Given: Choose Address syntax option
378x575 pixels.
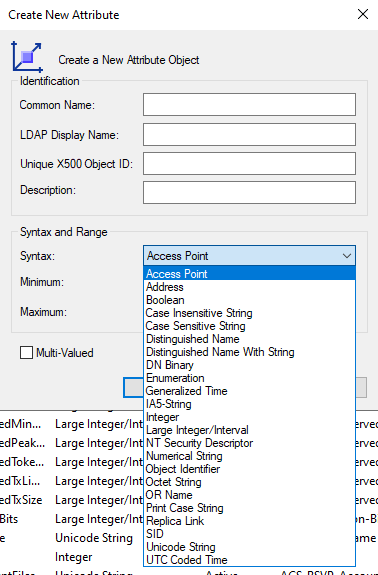Looking at the screenshot, I should tap(249, 287).
